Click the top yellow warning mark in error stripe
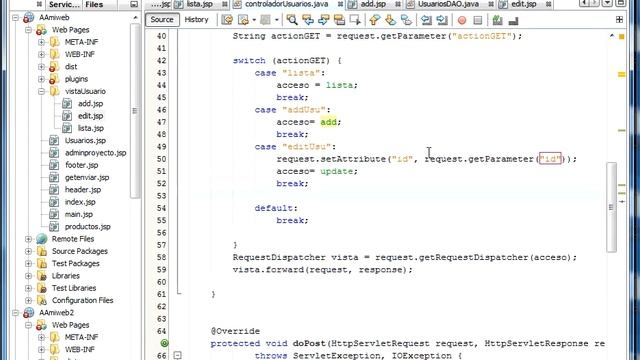The height and width of the screenshot is (360, 640). 622,37
